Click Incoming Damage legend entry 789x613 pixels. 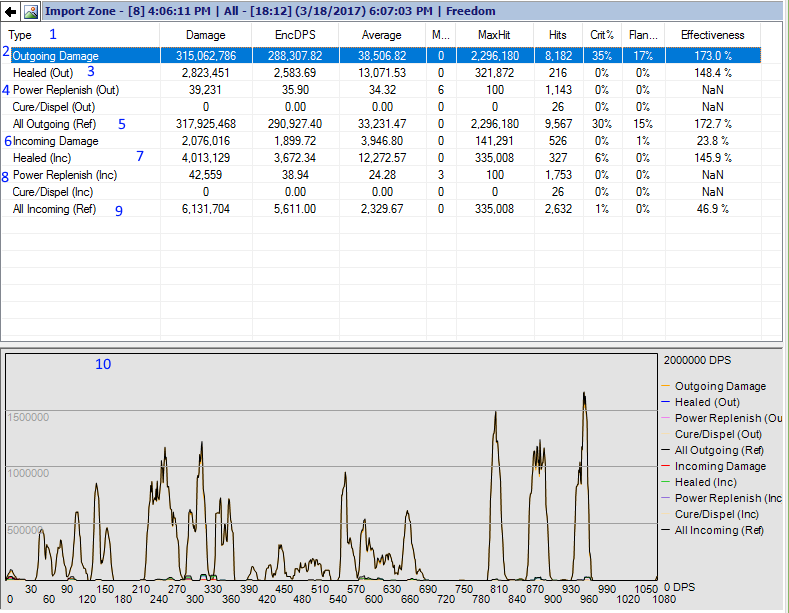pos(720,466)
